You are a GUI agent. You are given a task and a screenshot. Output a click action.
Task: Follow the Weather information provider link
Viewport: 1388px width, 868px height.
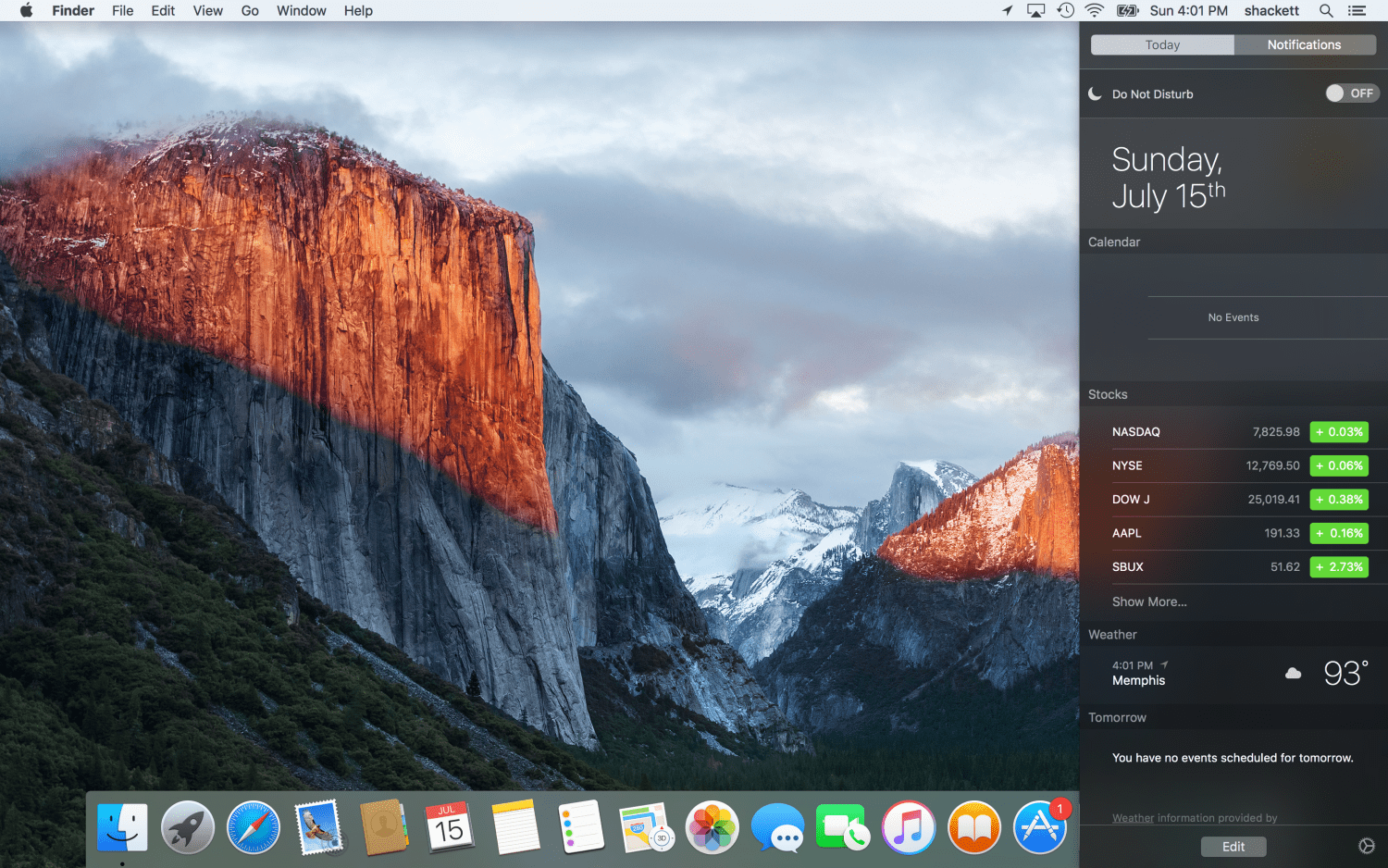coord(1134,818)
